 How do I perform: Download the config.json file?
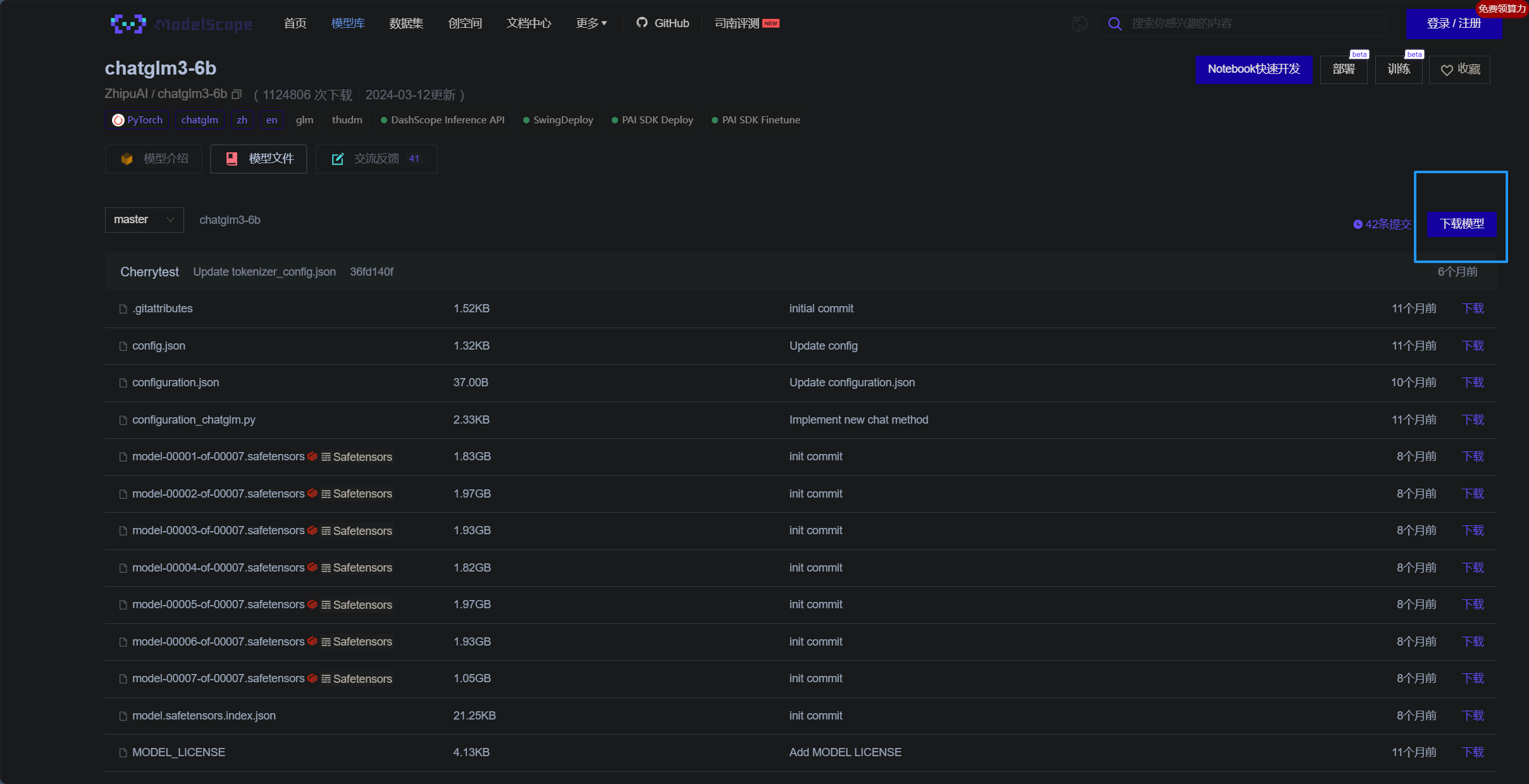point(1473,346)
